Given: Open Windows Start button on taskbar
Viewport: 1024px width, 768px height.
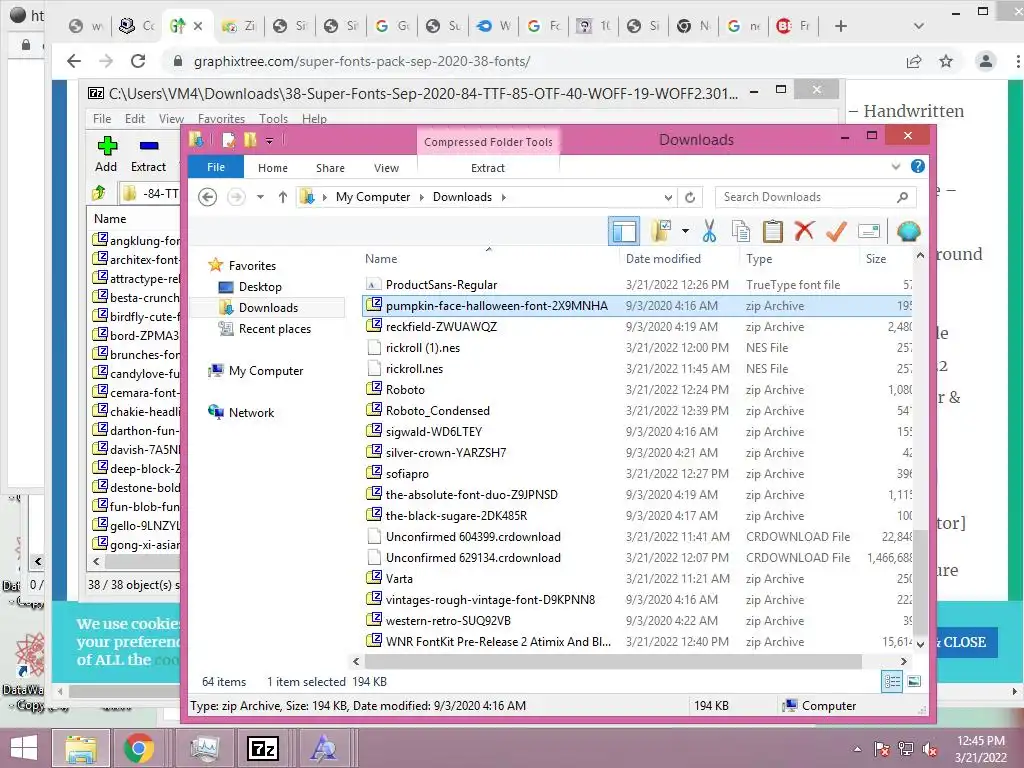Looking at the screenshot, I should (24, 748).
